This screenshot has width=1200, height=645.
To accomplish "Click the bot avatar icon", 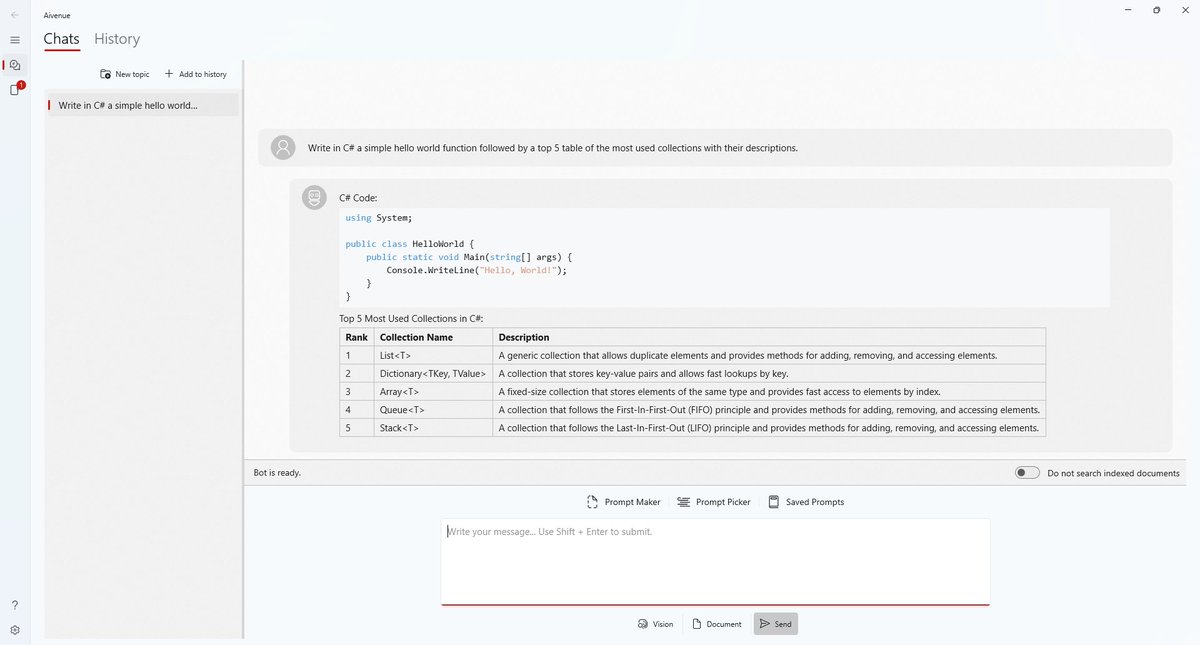I will pos(314,197).
